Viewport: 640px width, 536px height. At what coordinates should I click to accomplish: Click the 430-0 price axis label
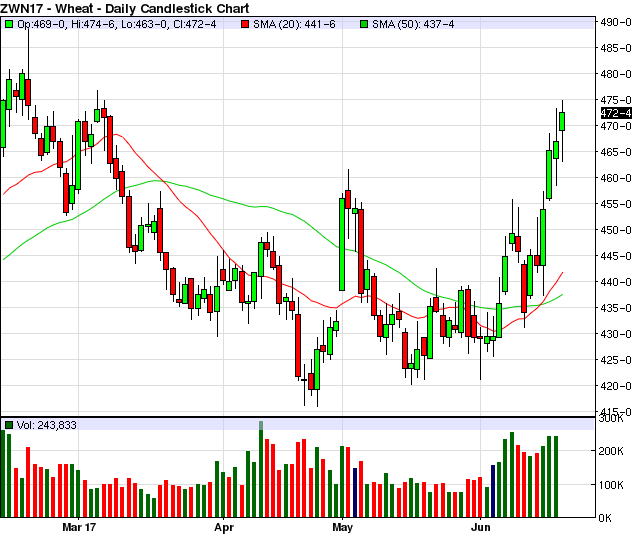(x=616, y=334)
